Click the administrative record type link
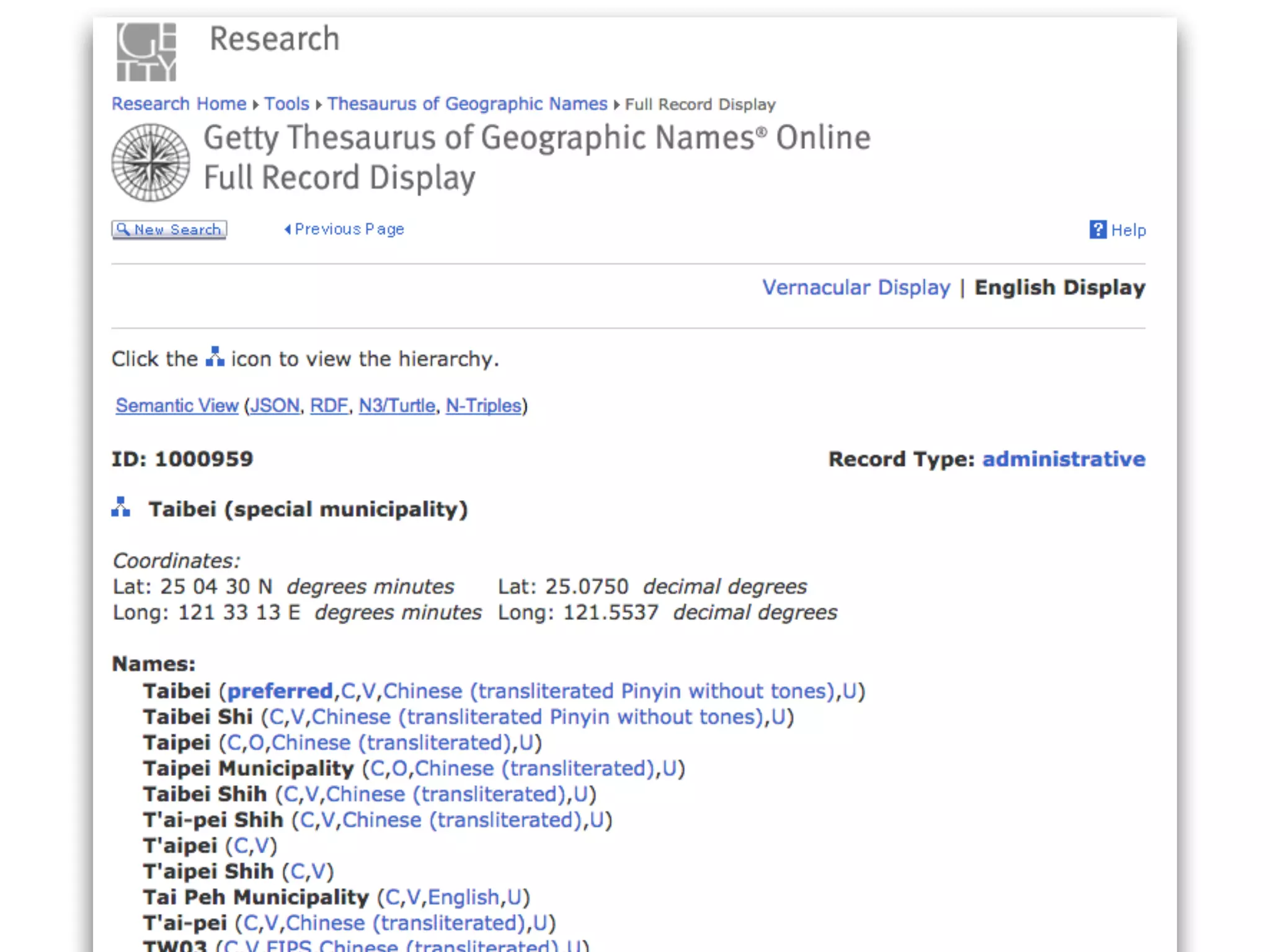Image resolution: width=1270 pixels, height=952 pixels. click(1064, 459)
